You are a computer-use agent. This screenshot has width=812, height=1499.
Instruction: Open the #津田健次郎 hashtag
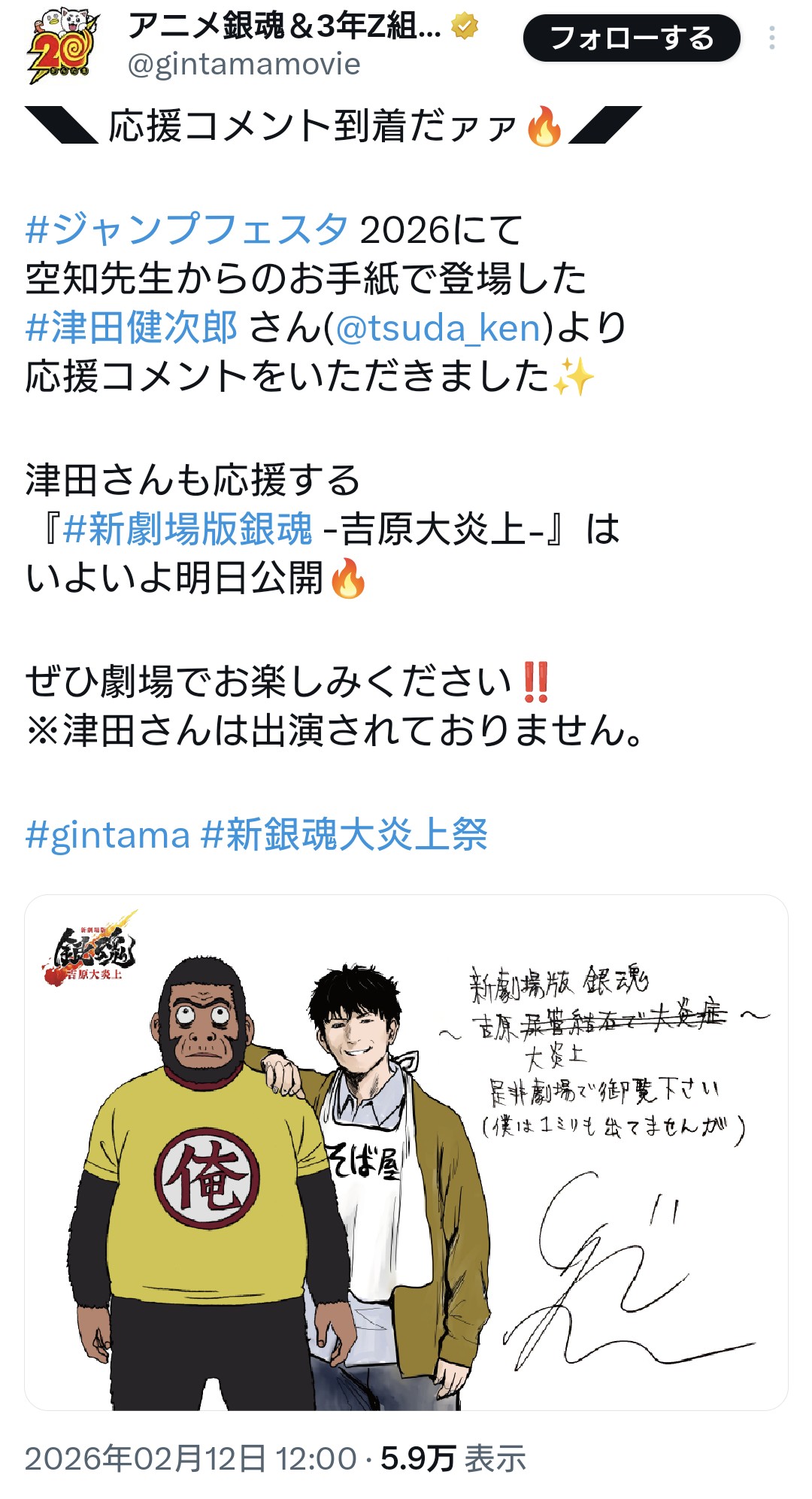[132, 327]
